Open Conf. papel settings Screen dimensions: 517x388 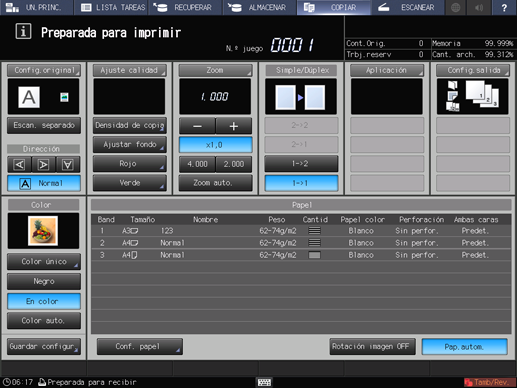tap(140, 347)
